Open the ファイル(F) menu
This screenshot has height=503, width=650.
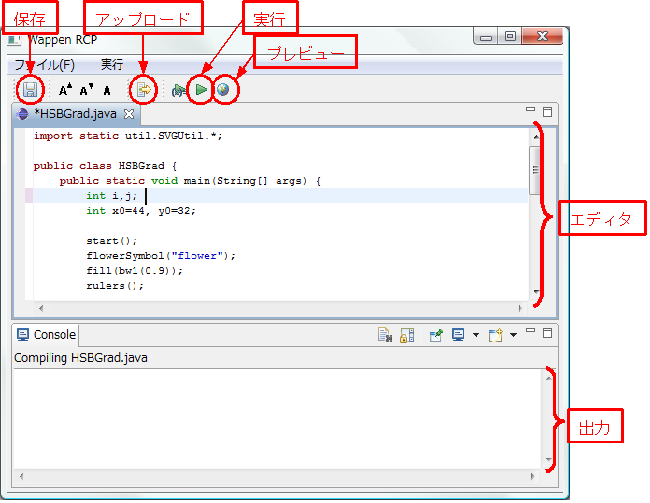coord(44,65)
